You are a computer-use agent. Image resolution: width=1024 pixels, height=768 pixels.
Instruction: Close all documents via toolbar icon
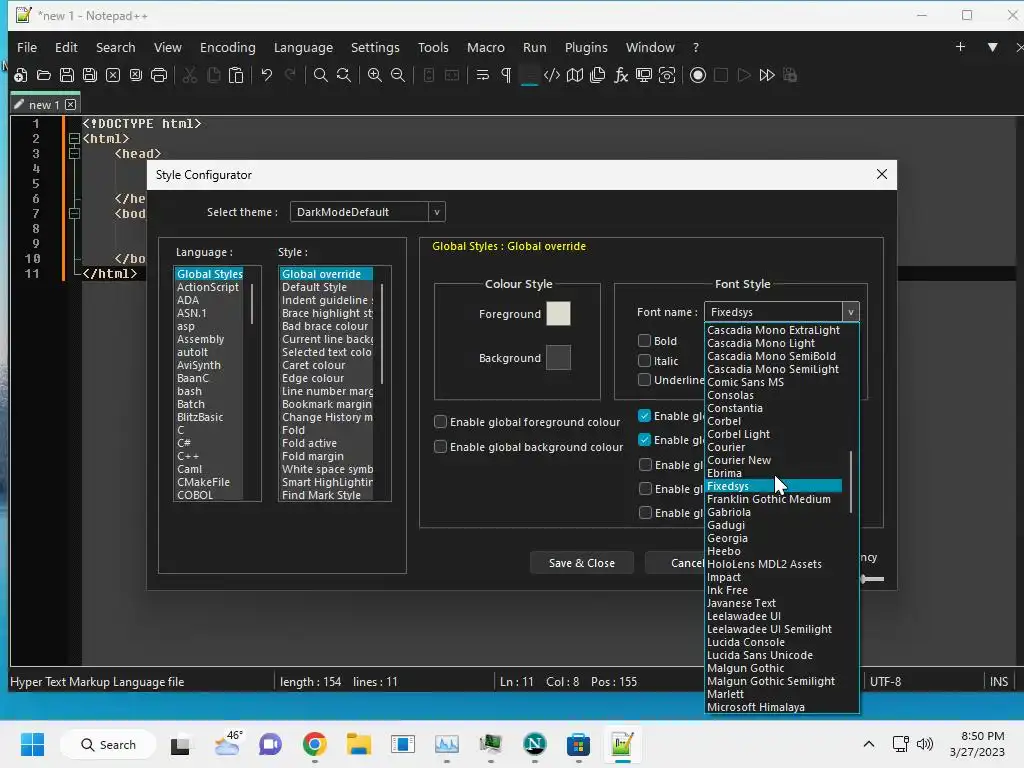[x=136, y=75]
